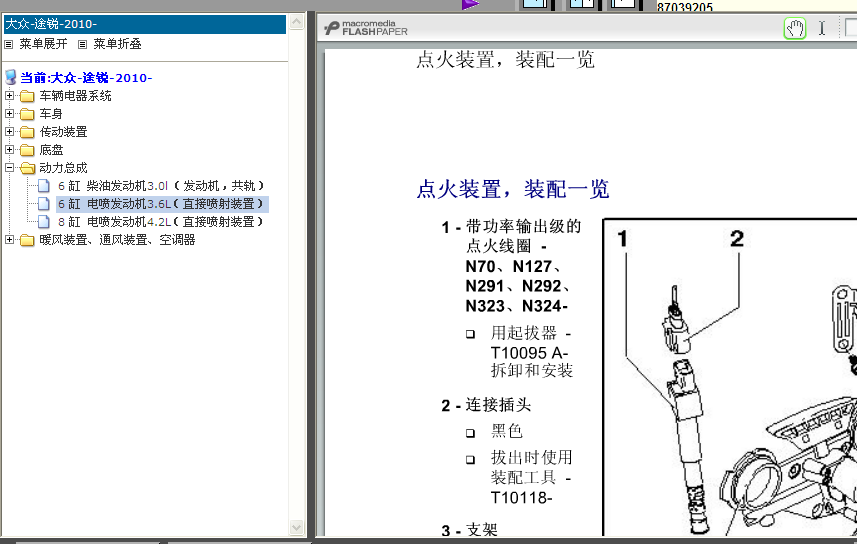This screenshot has width=857, height=544.
Task: Open 底盘 folder
Action: pyautogui.click(x=51, y=150)
